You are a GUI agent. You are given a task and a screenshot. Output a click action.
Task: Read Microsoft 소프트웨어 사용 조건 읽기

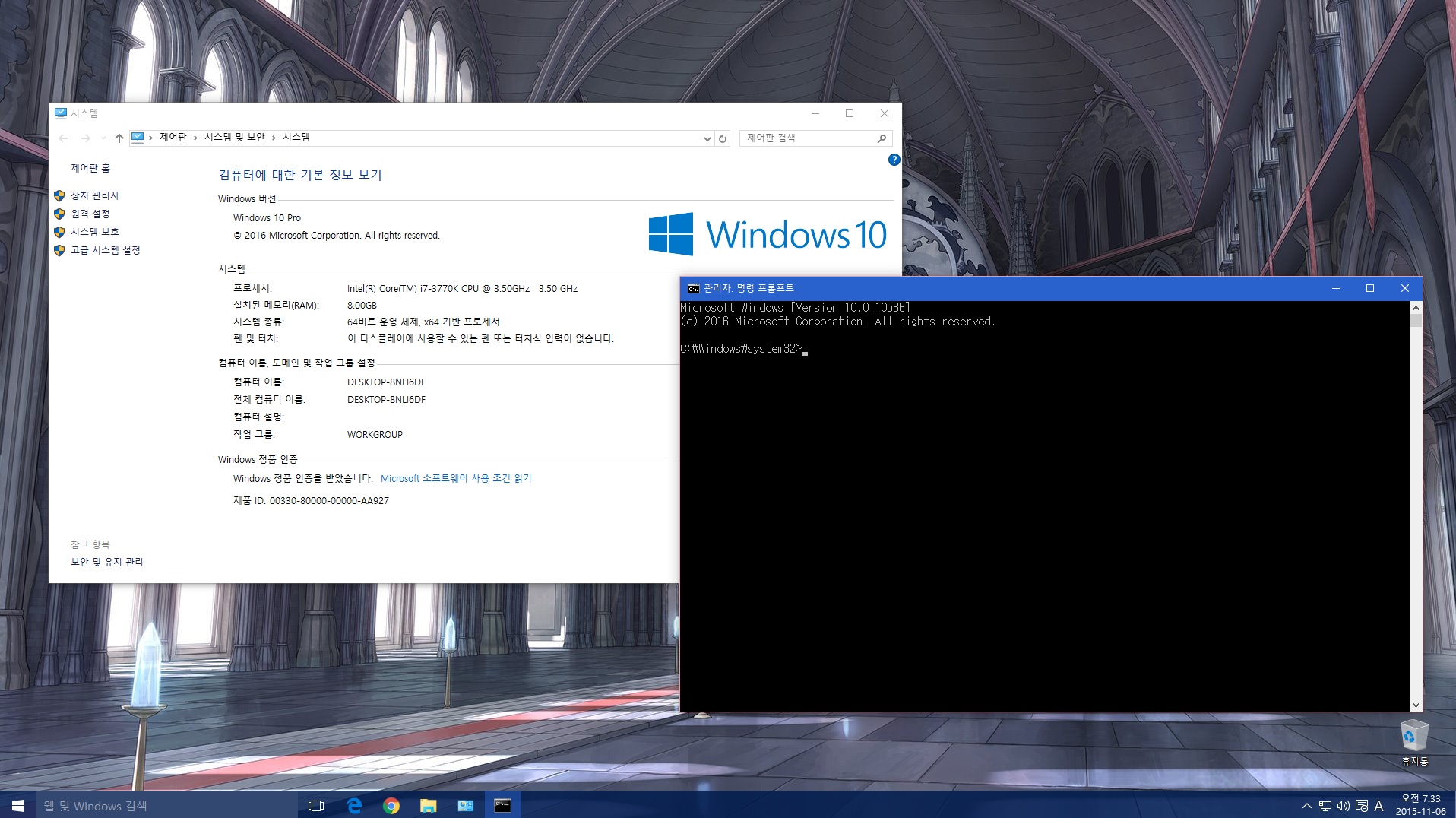tap(456, 478)
